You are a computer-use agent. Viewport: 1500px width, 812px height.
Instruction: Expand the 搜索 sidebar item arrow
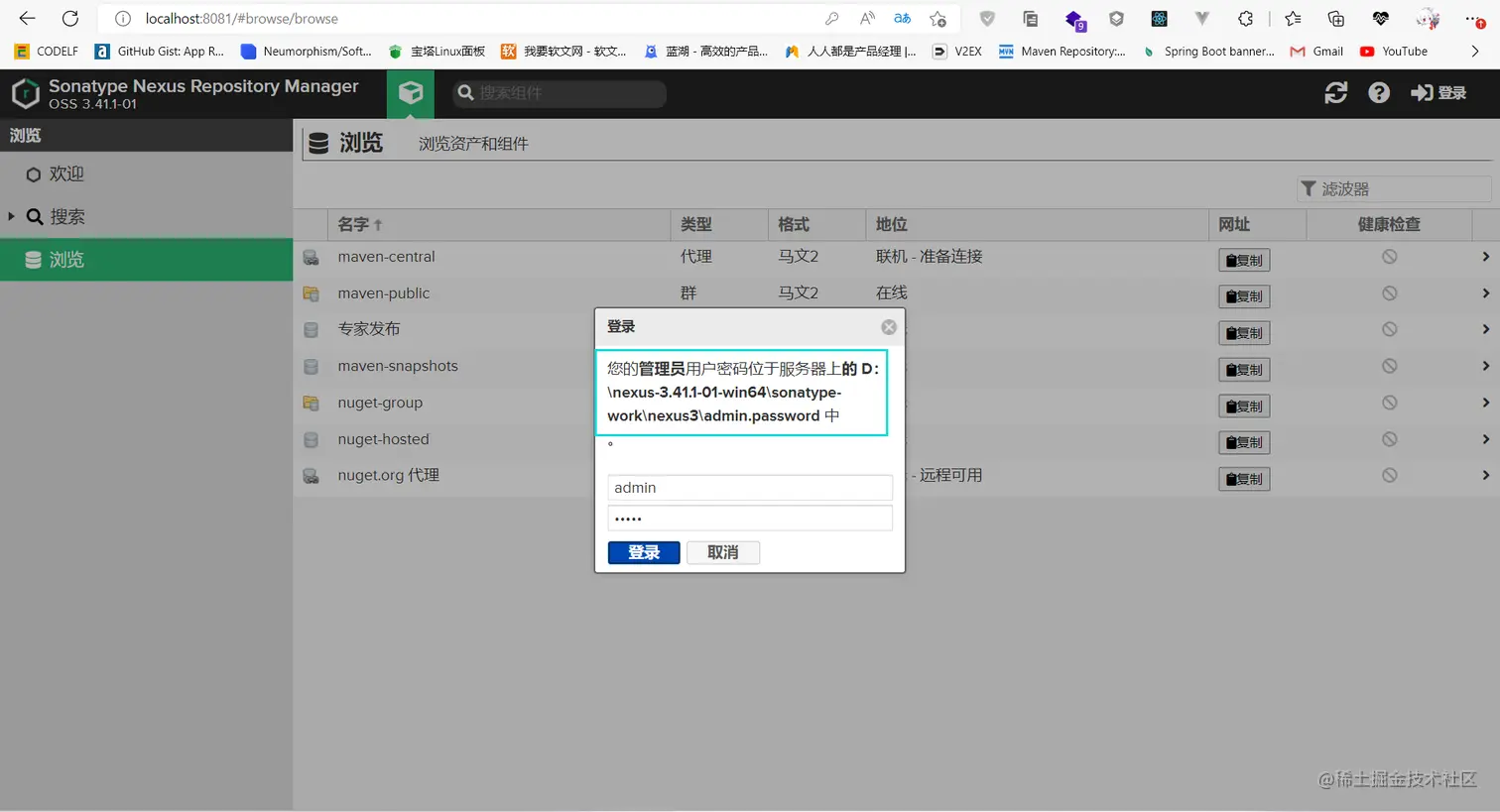click(x=11, y=216)
